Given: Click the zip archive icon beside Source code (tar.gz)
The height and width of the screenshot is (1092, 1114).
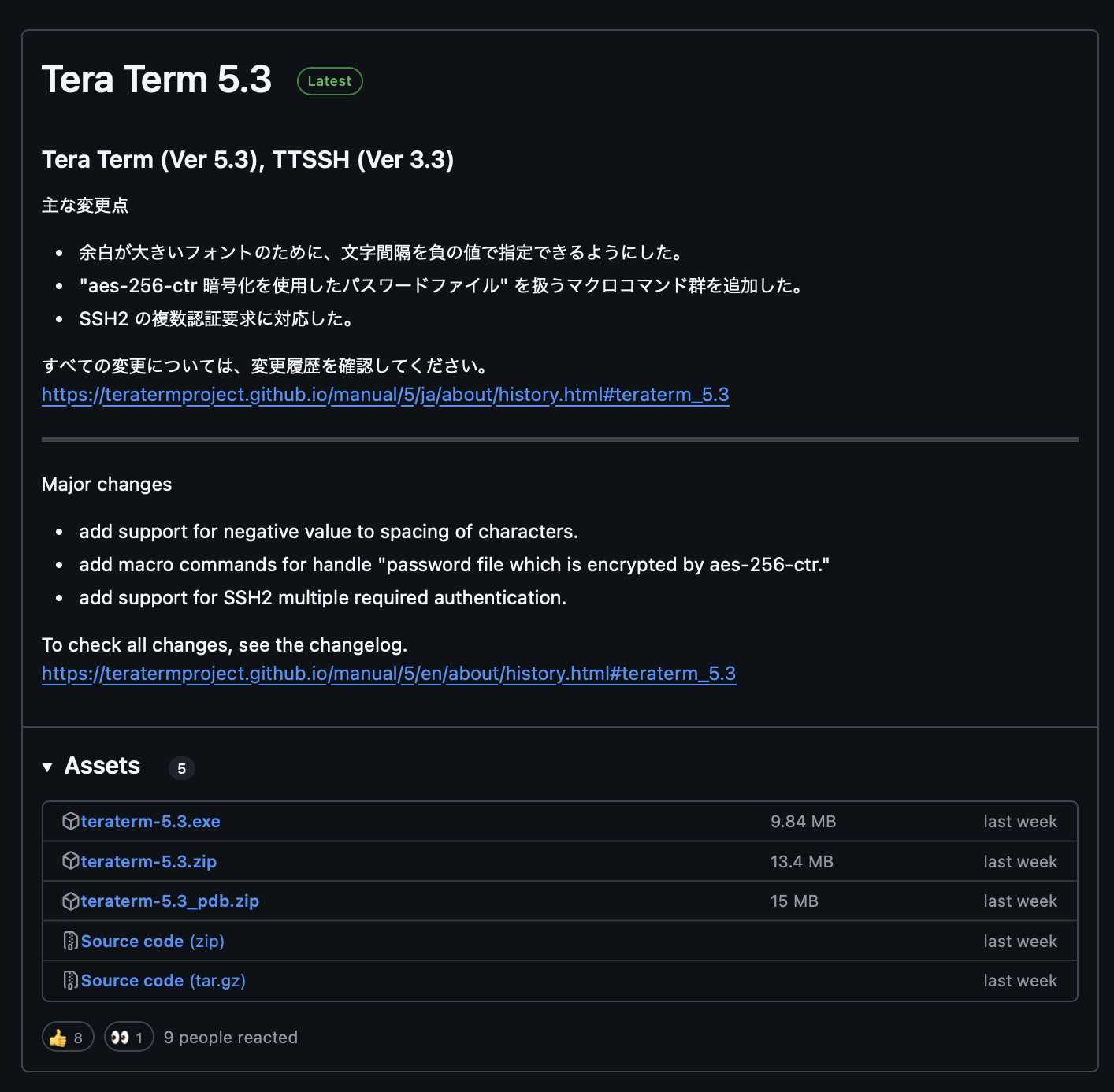Looking at the screenshot, I should pos(70,980).
